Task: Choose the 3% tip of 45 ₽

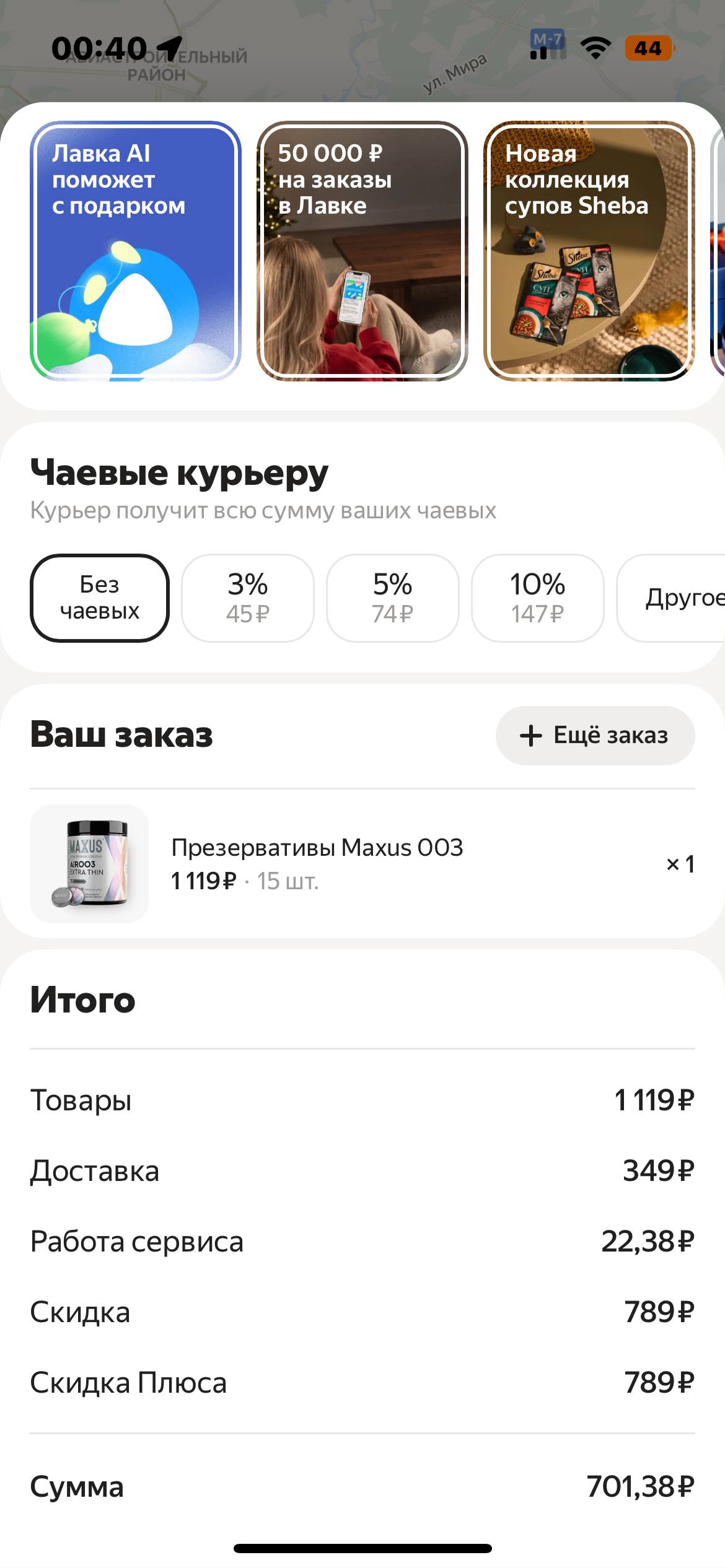Action: (248, 598)
